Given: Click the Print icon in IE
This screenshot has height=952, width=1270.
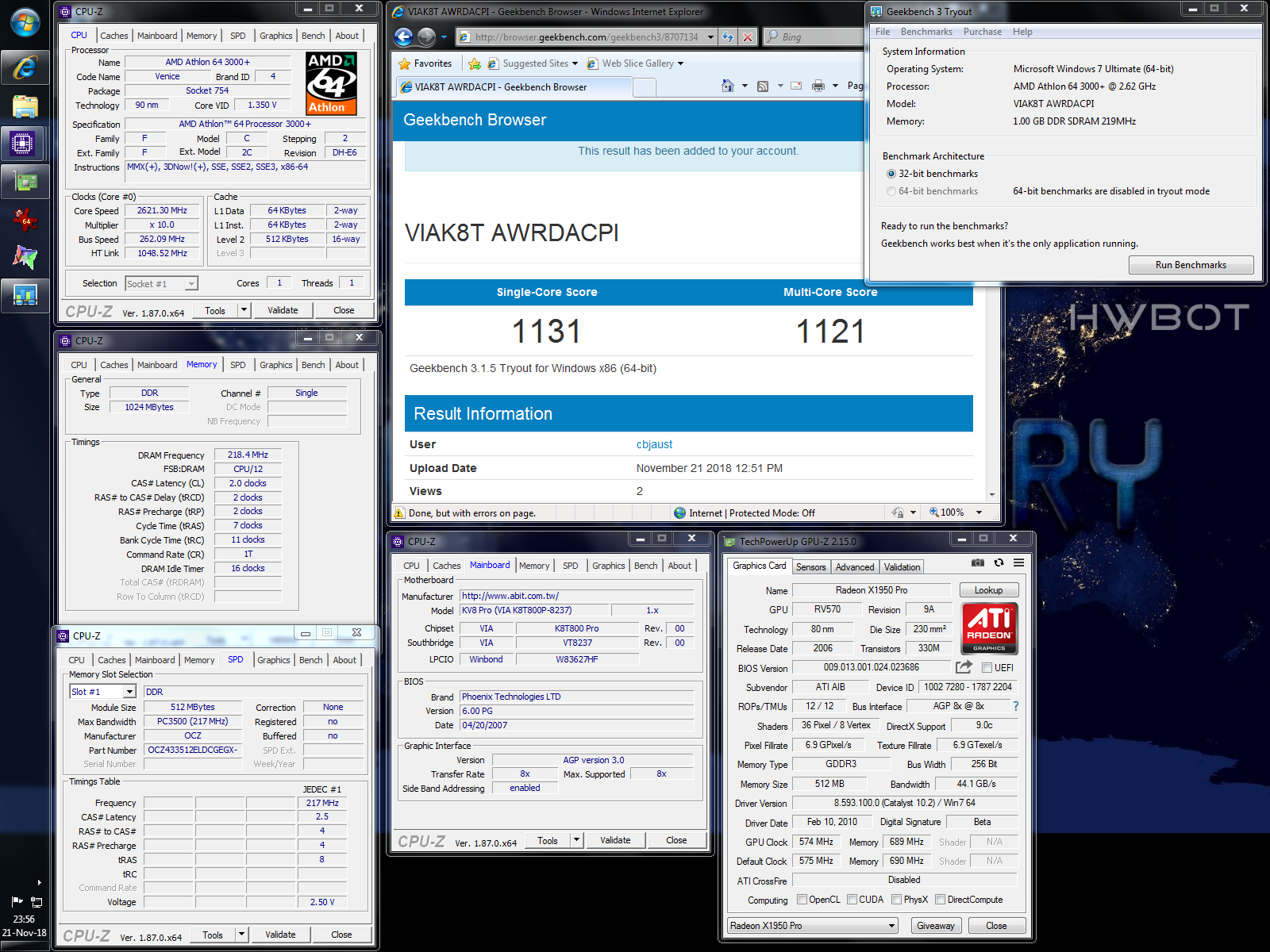Looking at the screenshot, I should pos(818,86).
